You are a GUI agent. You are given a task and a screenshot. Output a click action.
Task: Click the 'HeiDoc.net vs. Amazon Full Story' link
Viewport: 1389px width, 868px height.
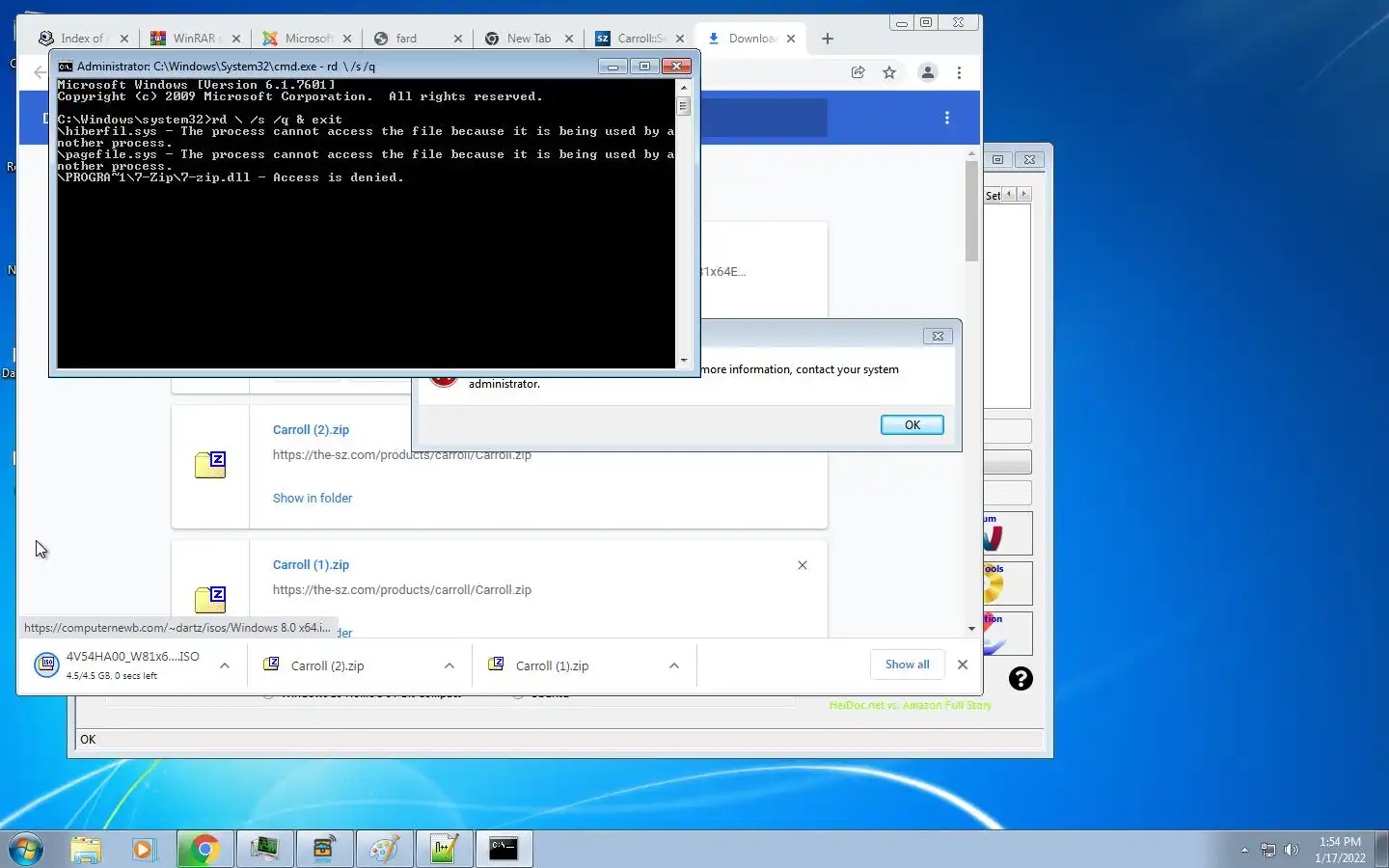point(910,706)
